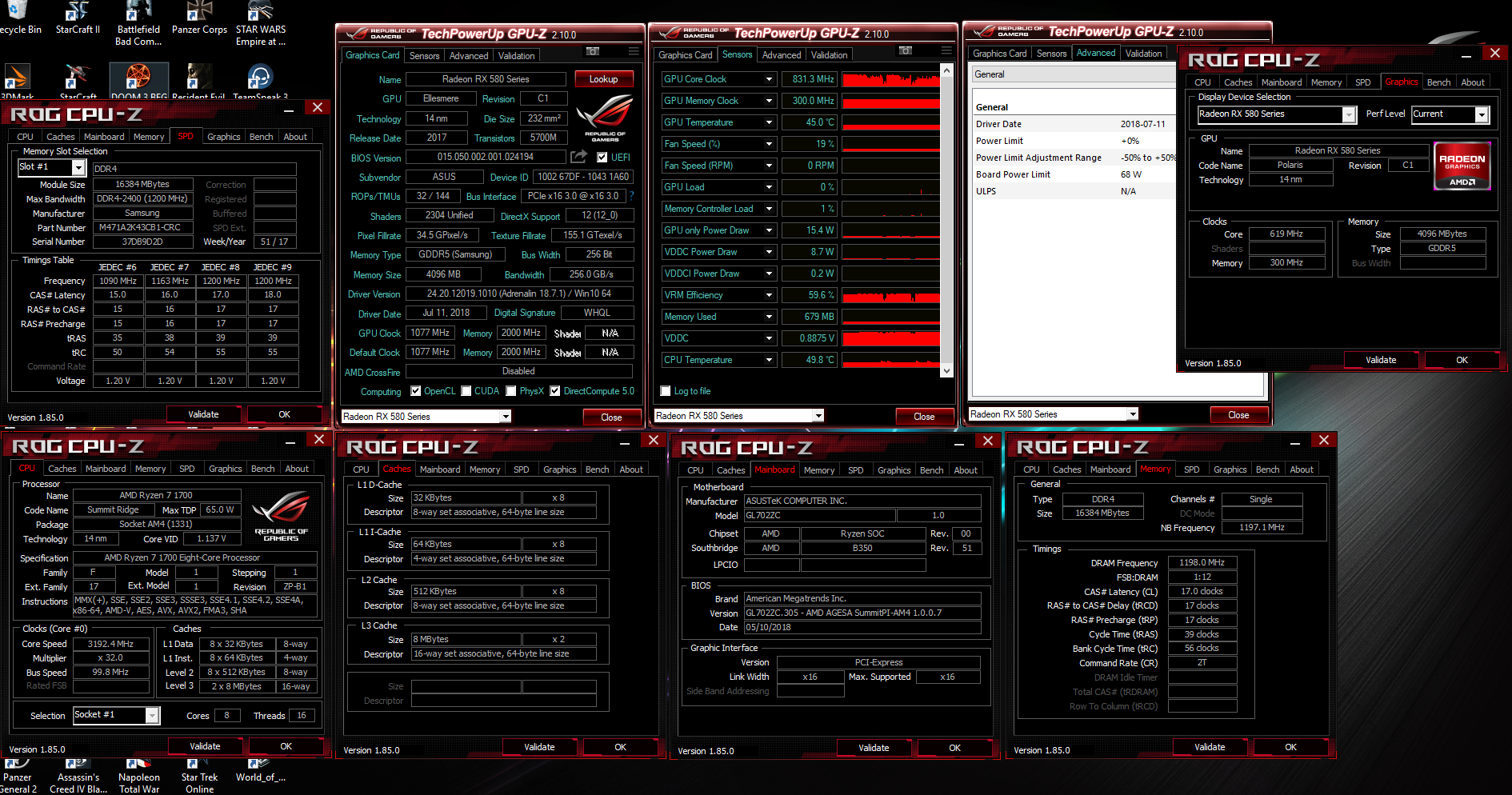1512x795 pixels.
Task: Open the Display Device Selection dropdown
Action: pos(1349,114)
